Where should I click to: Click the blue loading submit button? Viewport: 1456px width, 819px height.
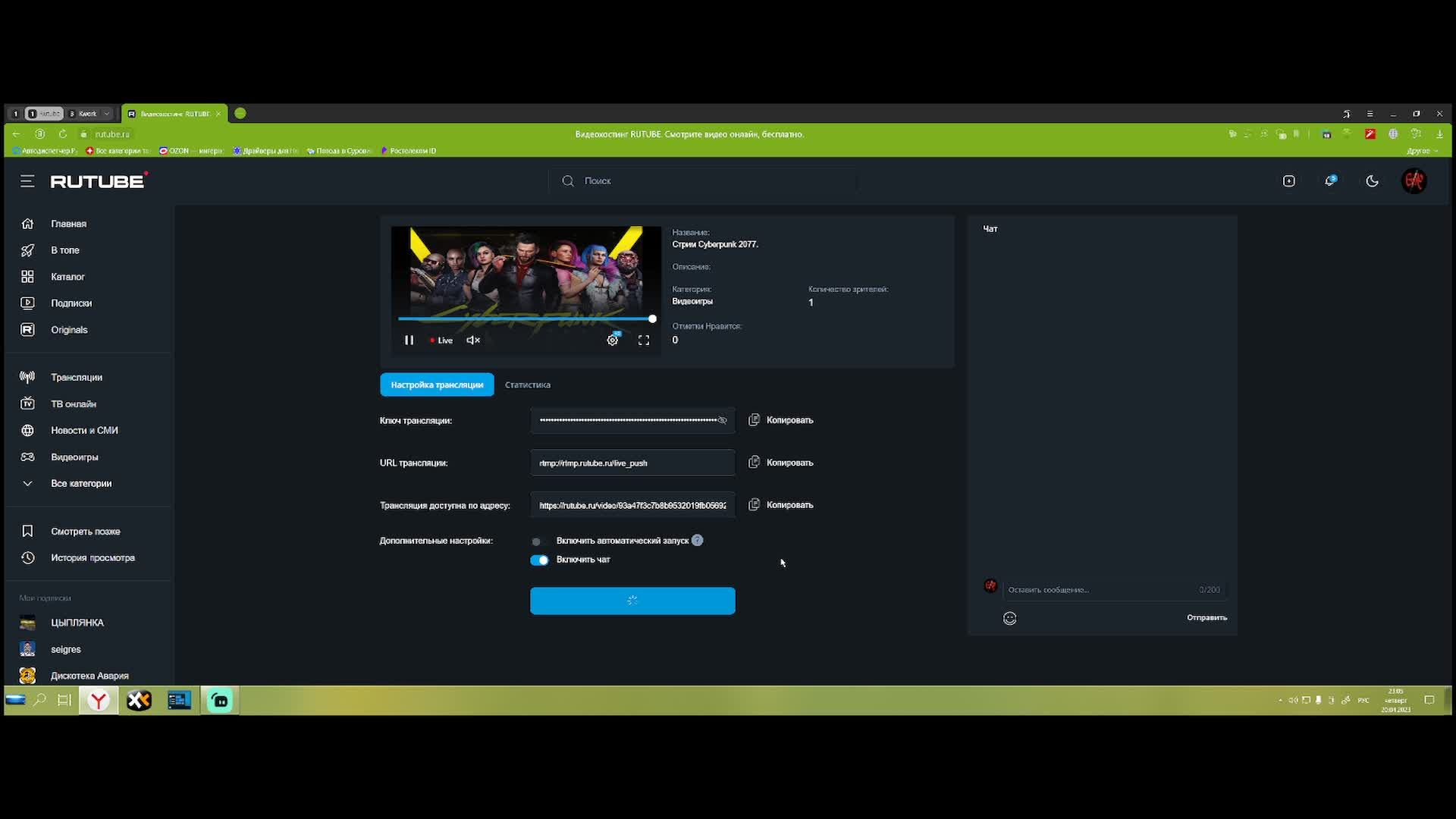pos(632,601)
